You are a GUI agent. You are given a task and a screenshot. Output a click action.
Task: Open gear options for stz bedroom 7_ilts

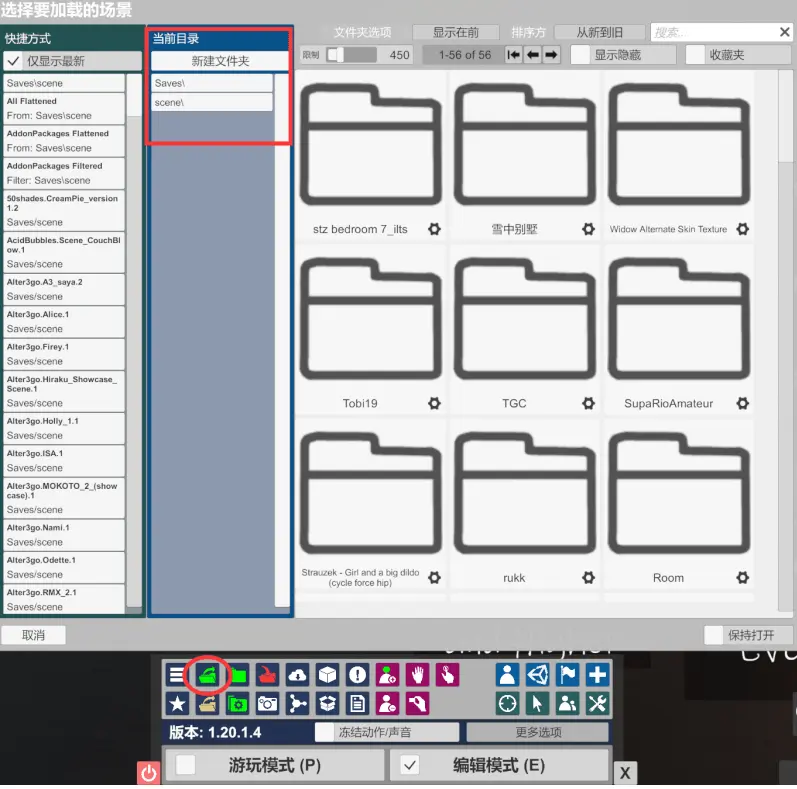434,229
